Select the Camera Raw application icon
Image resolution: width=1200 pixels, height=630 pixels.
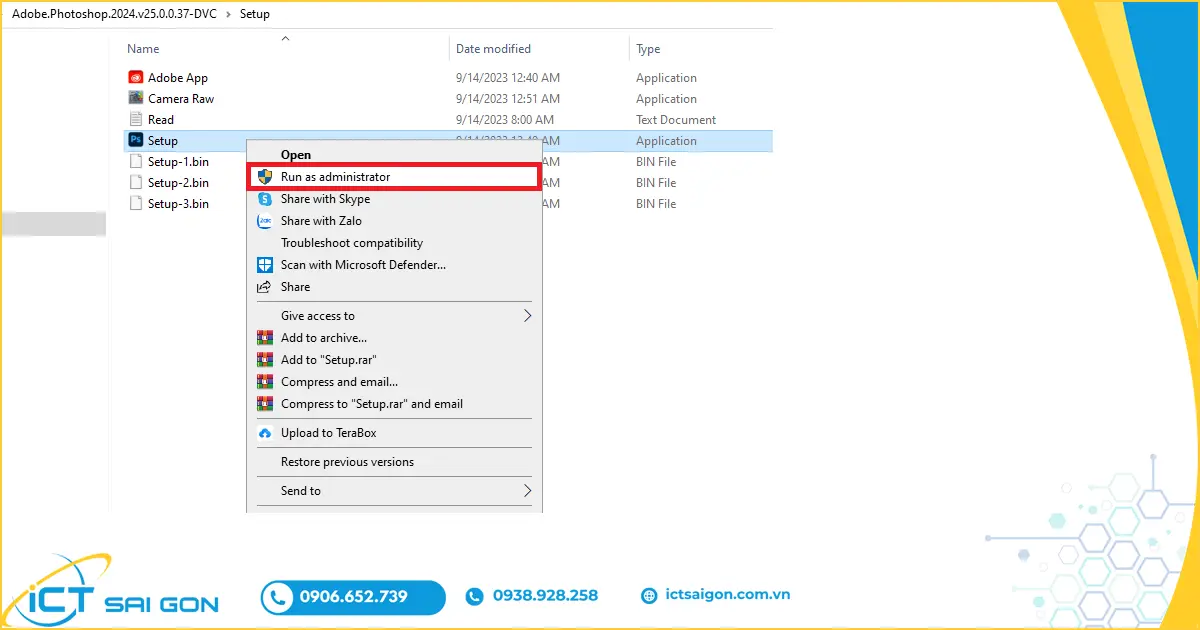[x=136, y=99]
